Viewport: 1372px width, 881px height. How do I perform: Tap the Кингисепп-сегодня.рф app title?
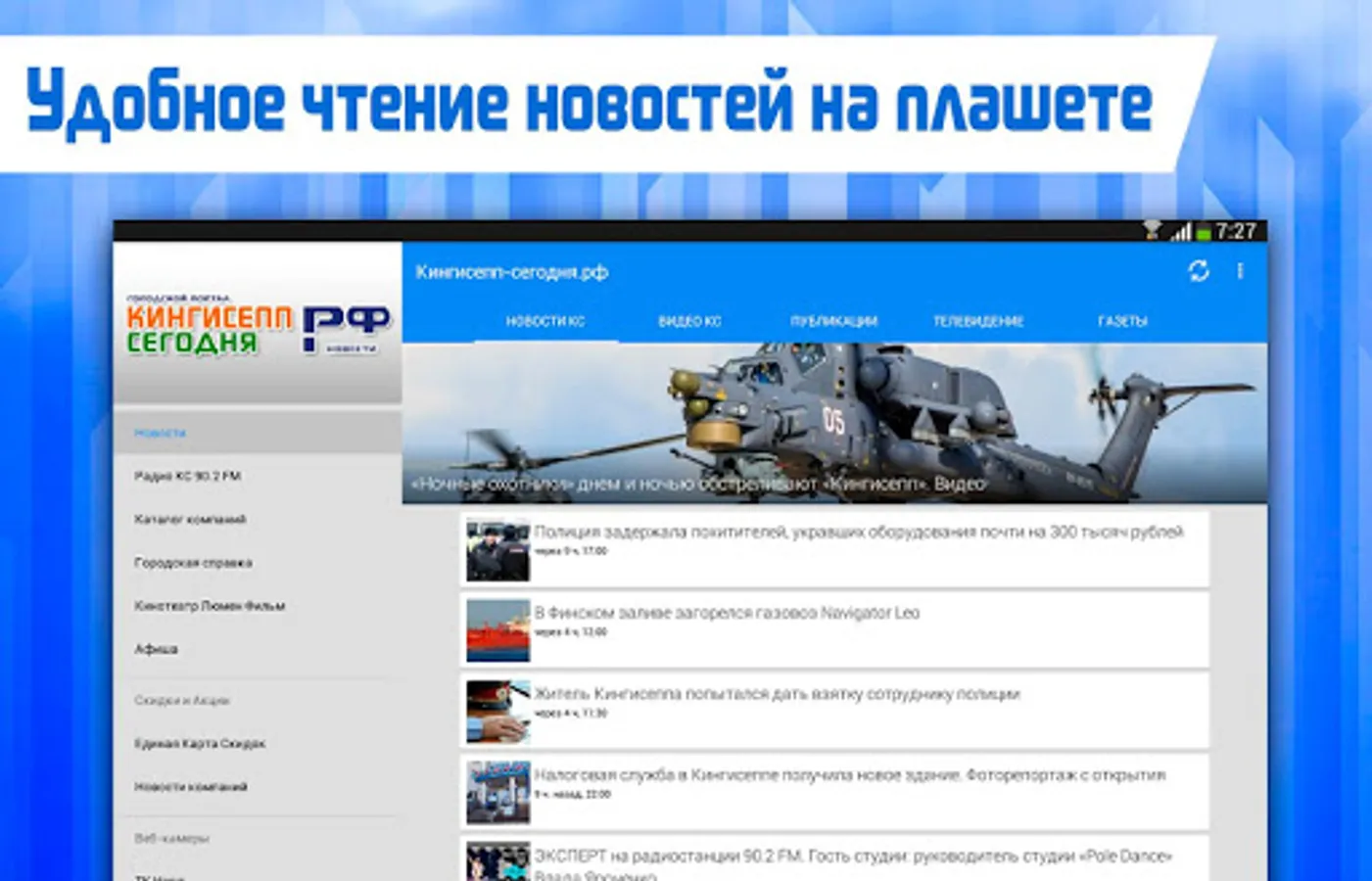pos(511,272)
